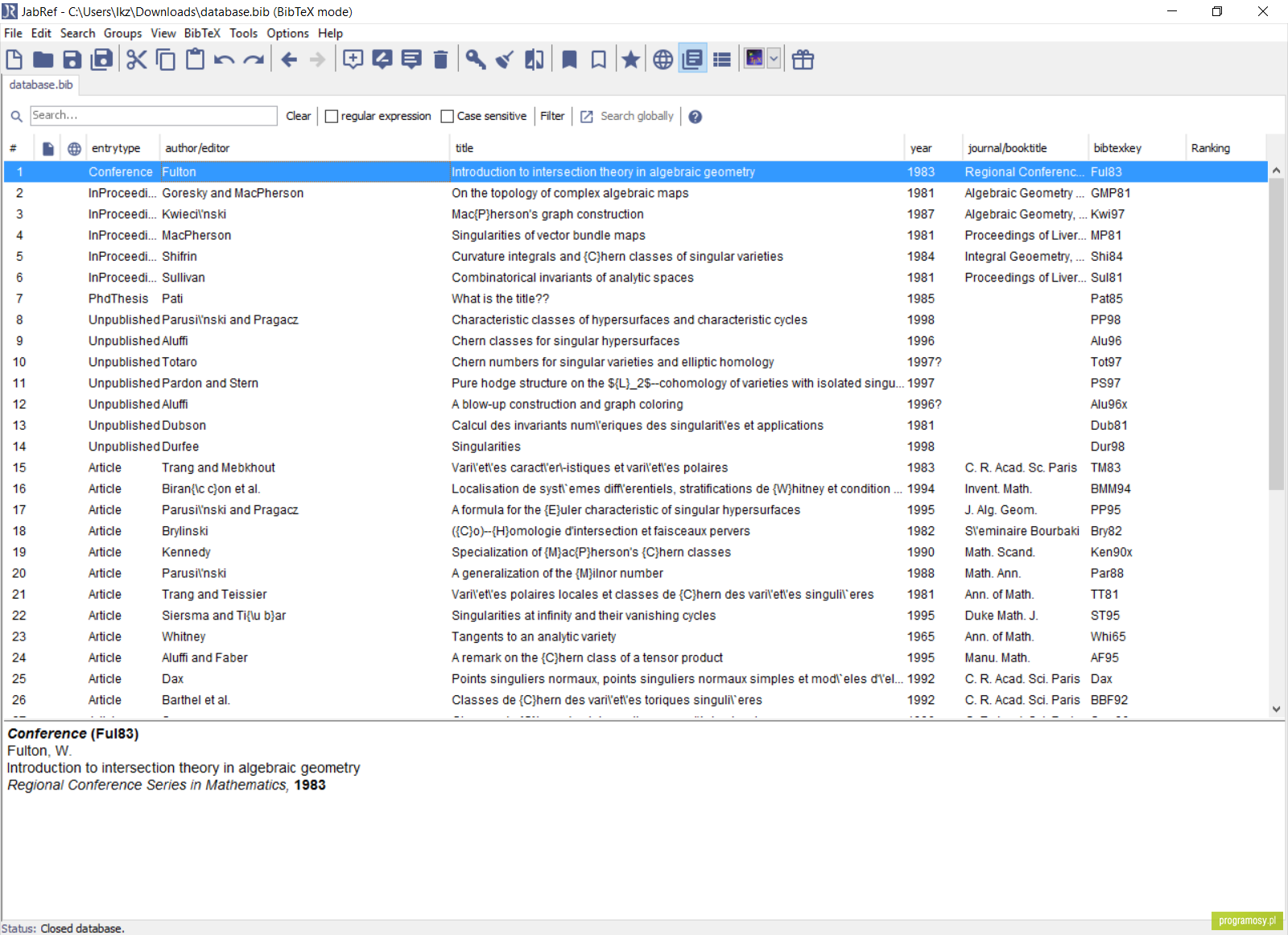Open the Edit menu
Image resolution: width=1288 pixels, height=935 pixels.
[x=41, y=33]
